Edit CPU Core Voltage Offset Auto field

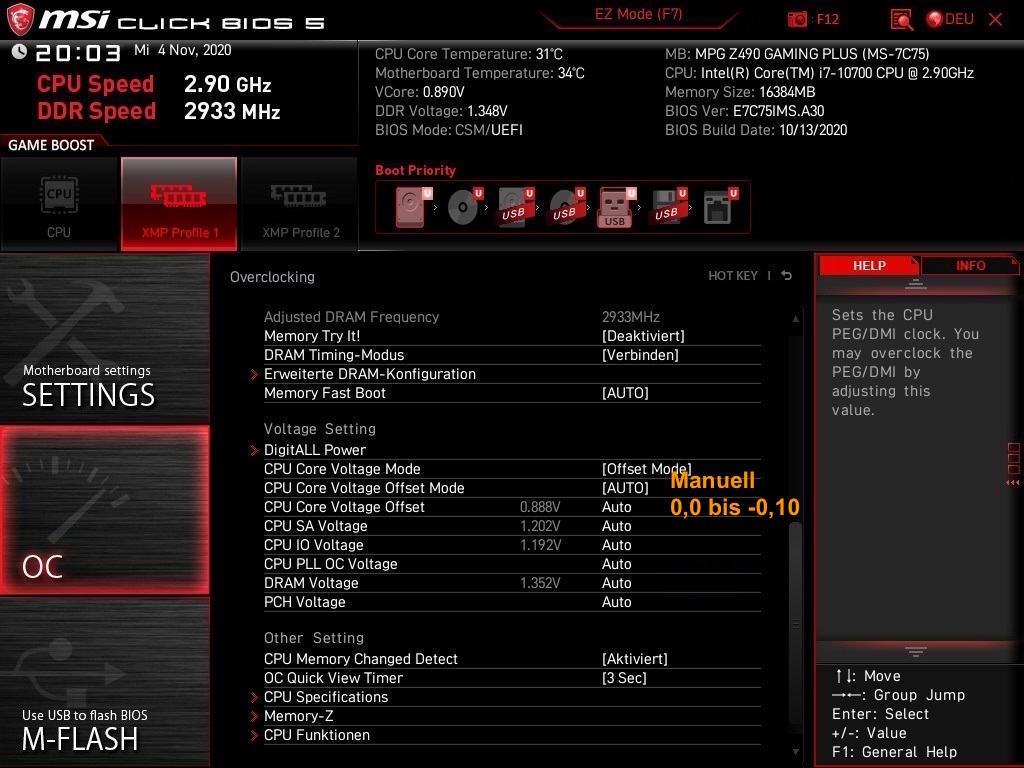pos(616,507)
